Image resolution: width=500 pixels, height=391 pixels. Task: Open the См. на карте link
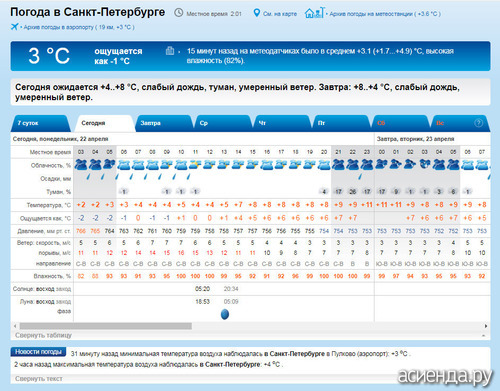(x=280, y=14)
